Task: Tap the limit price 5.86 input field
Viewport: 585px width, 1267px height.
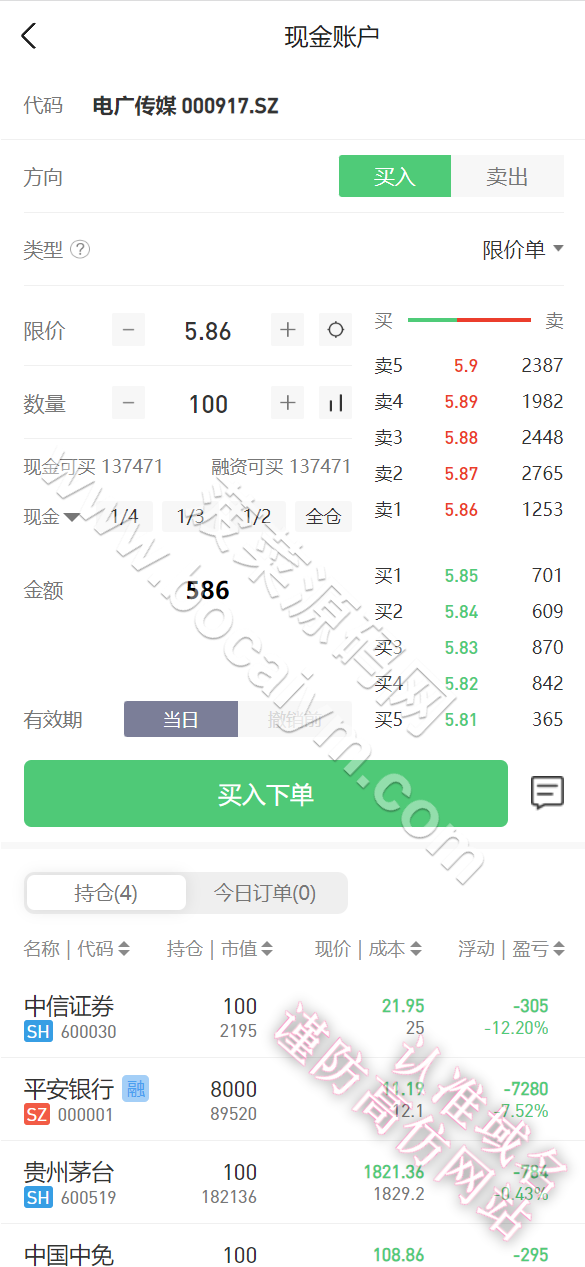Action: (208, 330)
